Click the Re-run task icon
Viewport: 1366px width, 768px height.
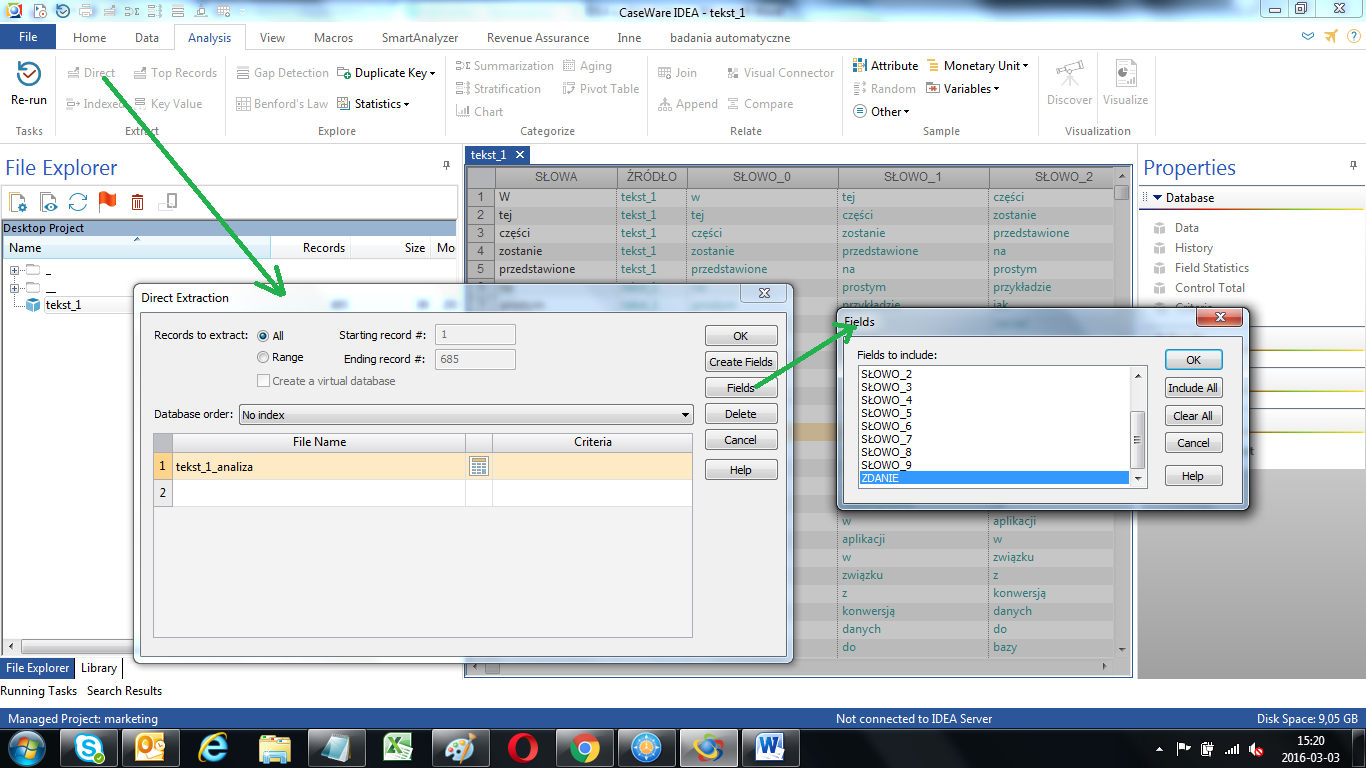click(28, 82)
